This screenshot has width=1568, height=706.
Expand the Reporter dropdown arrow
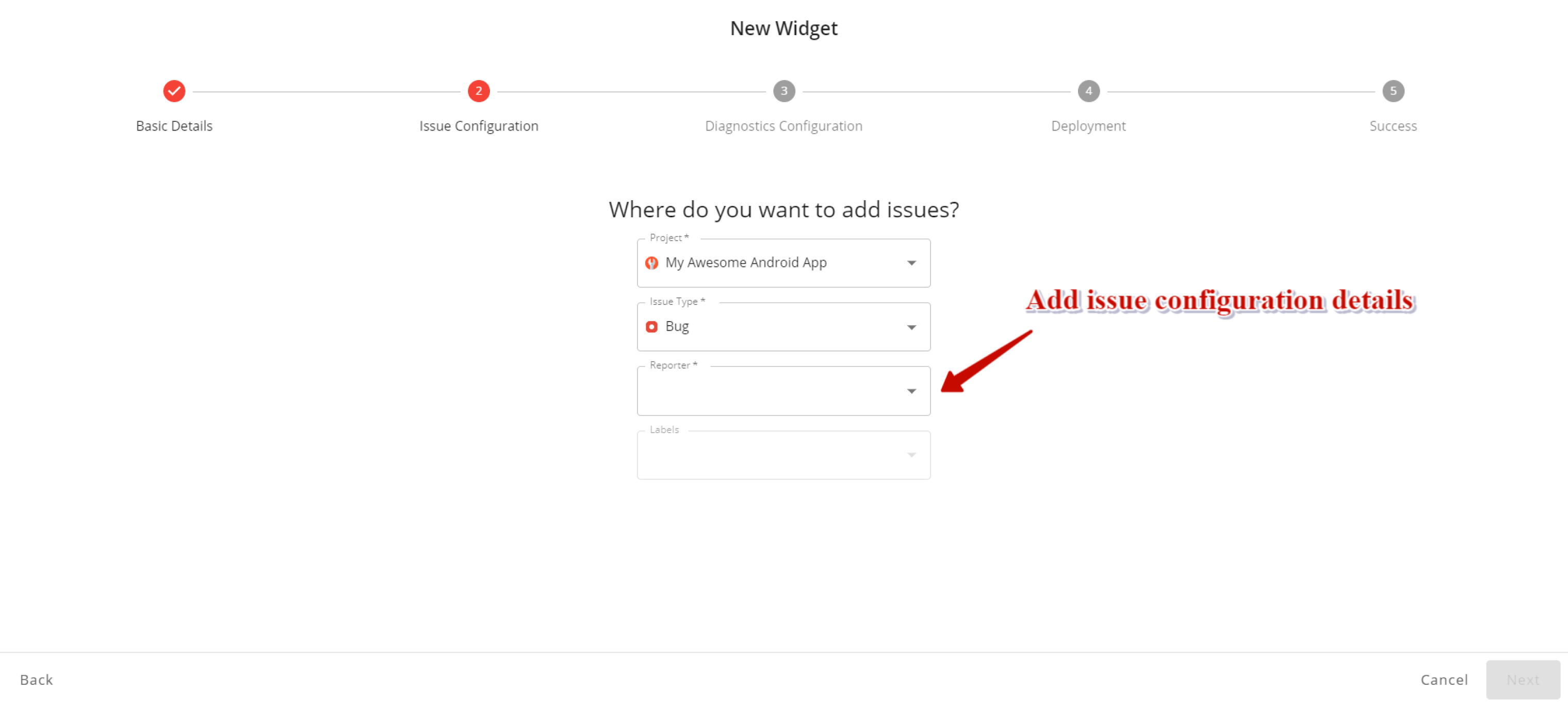(x=911, y=391)
